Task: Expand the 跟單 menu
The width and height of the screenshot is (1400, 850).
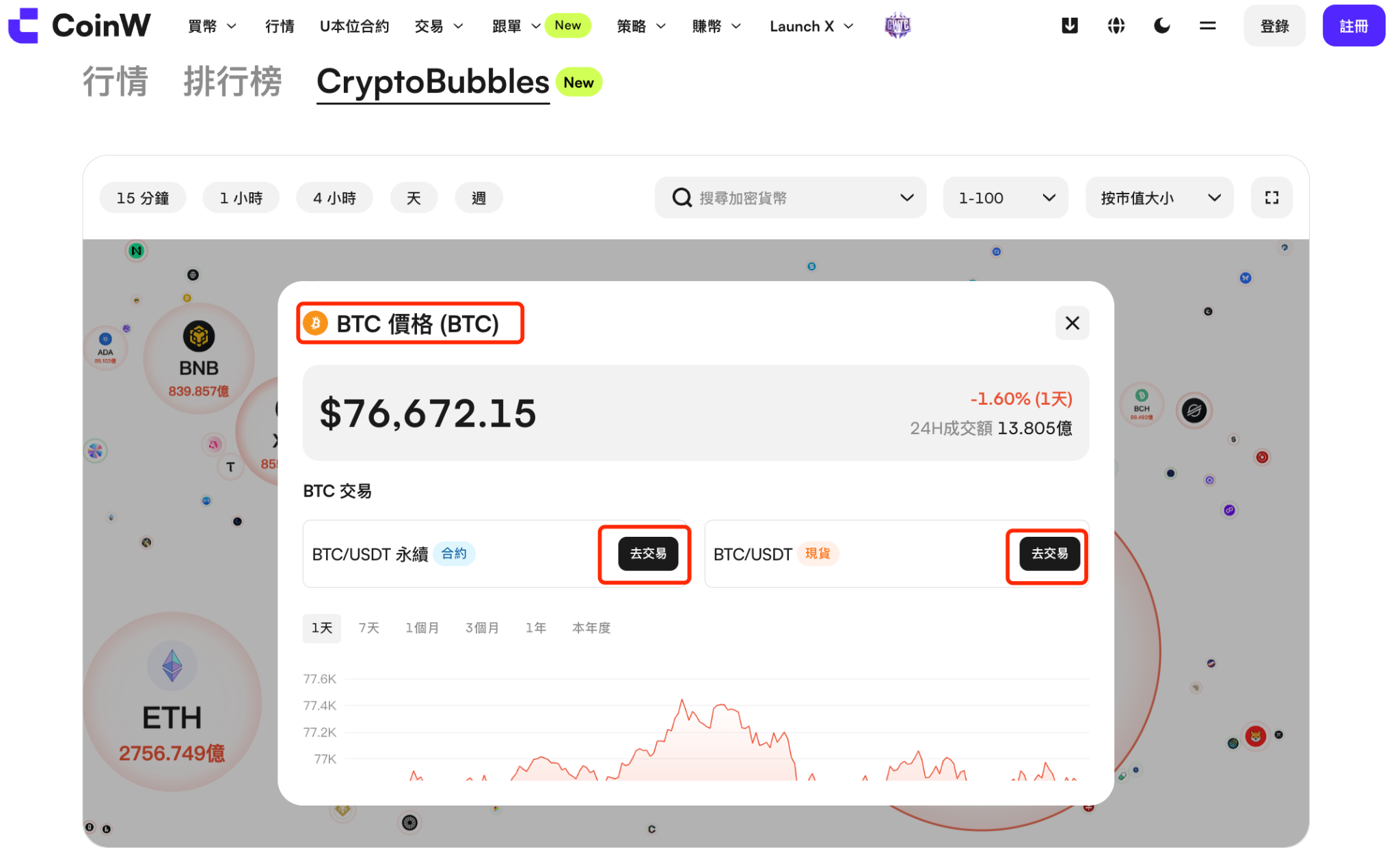Action: point(516,26)
